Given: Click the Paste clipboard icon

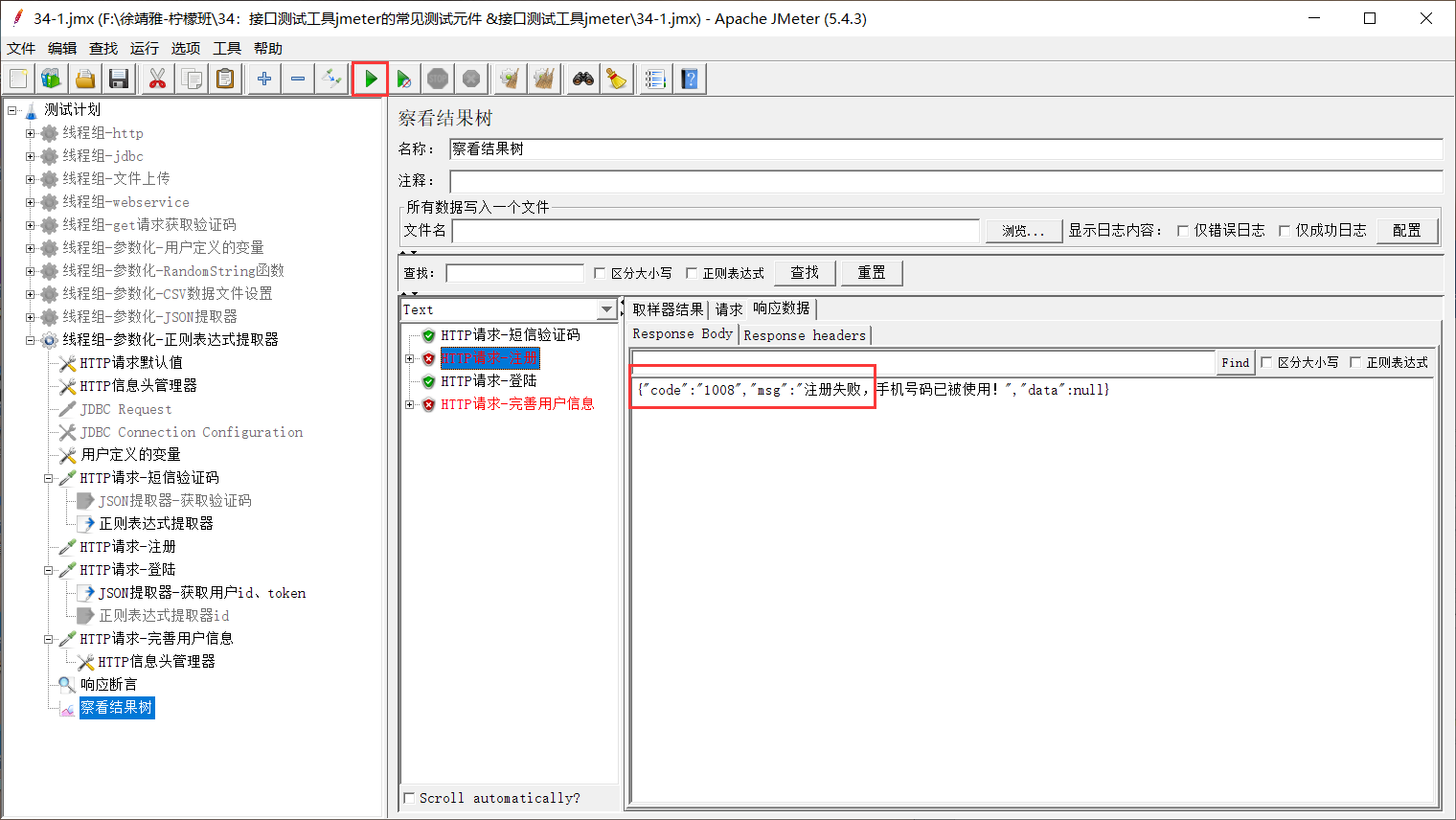Looking at the screenshot, I should pyautogui.click(x=225, y=79).
